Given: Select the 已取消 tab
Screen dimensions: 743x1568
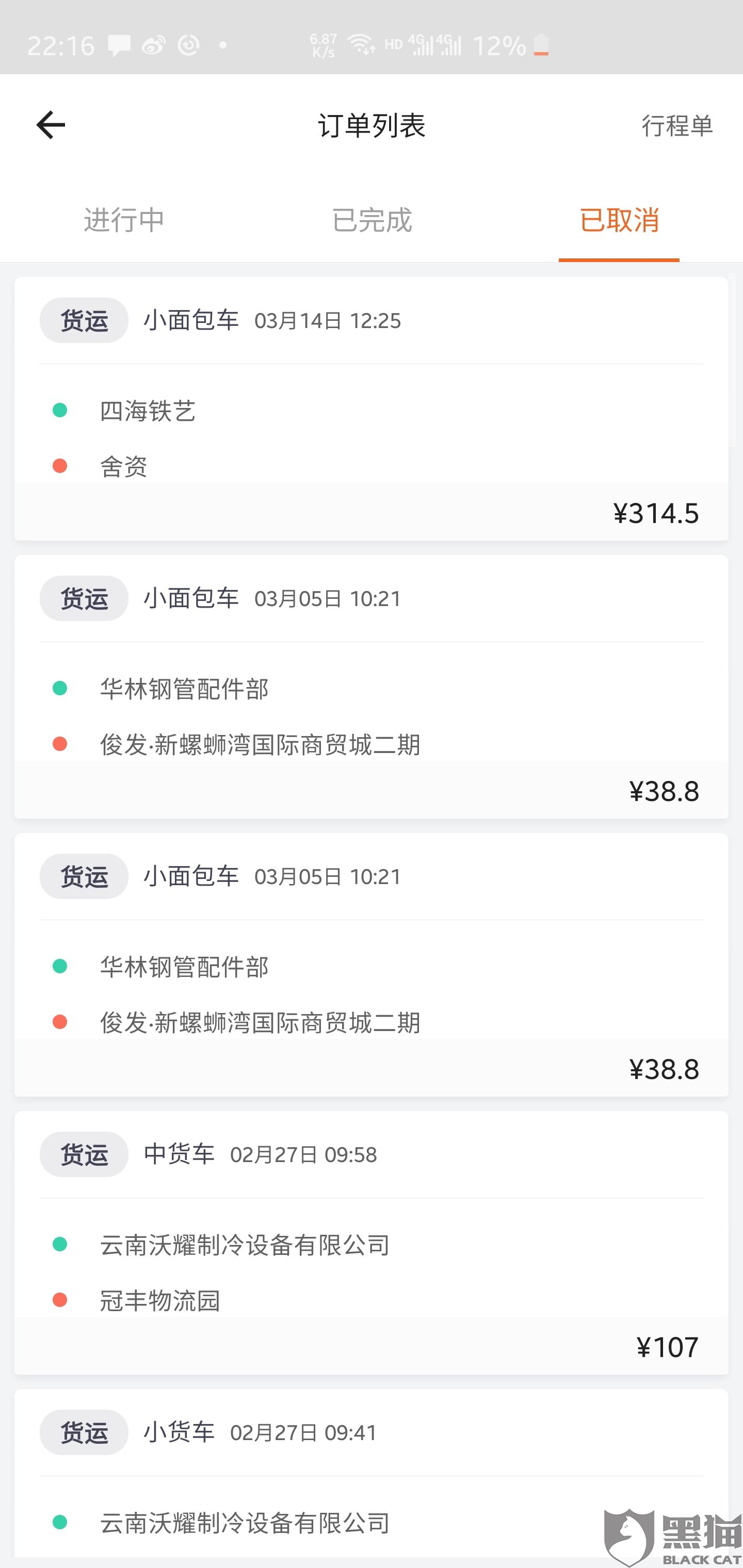Looking at the screenshot, I should 619,220.
